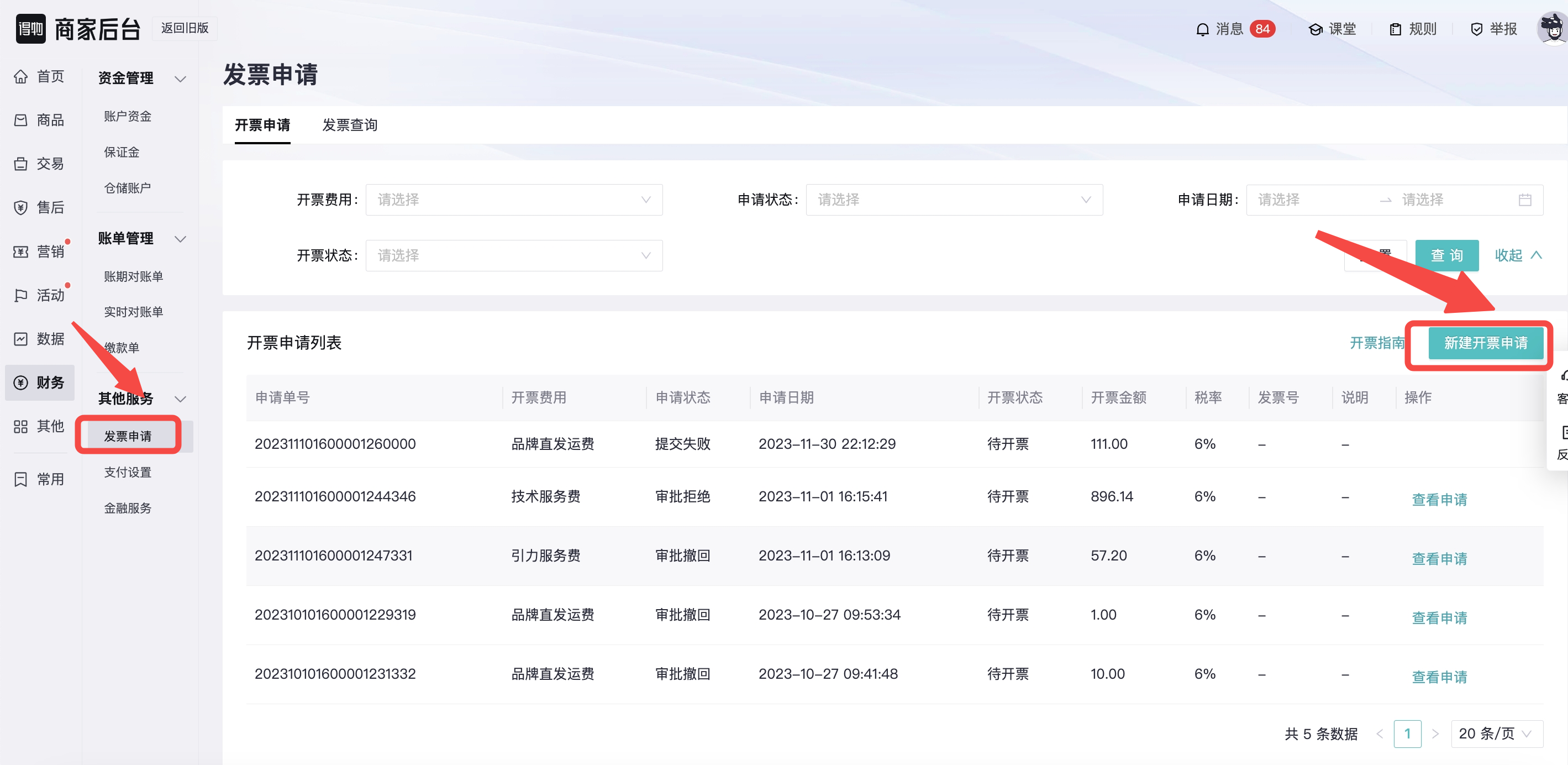Collapse filters with 收起

[x=1518, y=256]
